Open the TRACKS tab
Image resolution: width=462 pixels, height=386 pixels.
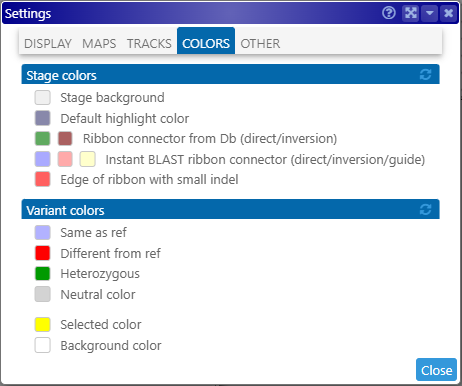pyautogui.click(x=149, y=43)
